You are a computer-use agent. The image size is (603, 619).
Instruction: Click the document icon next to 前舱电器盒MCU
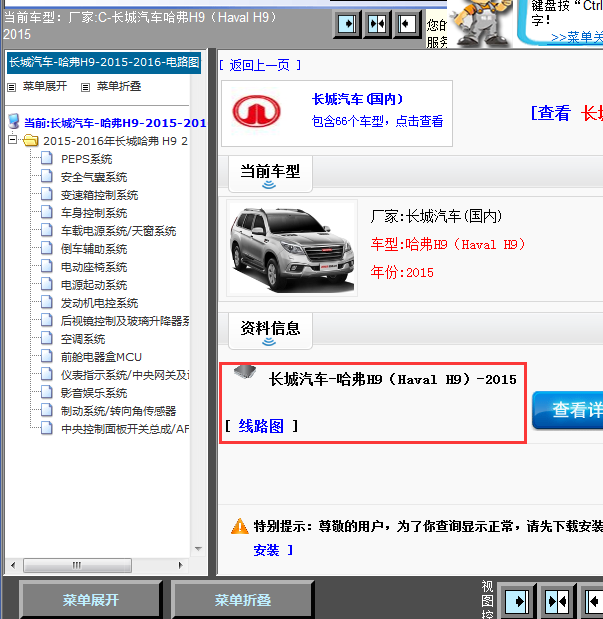[x=47, y=356]
